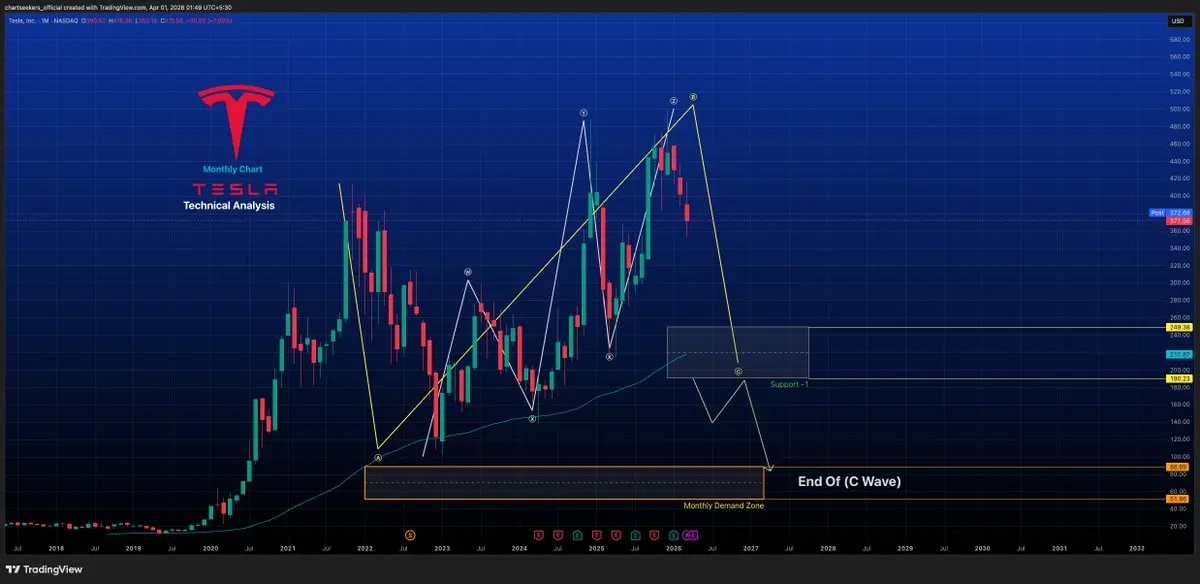Select the 'Monthly Demand Zone' label

pyautogui.click(x=722, y=506)
